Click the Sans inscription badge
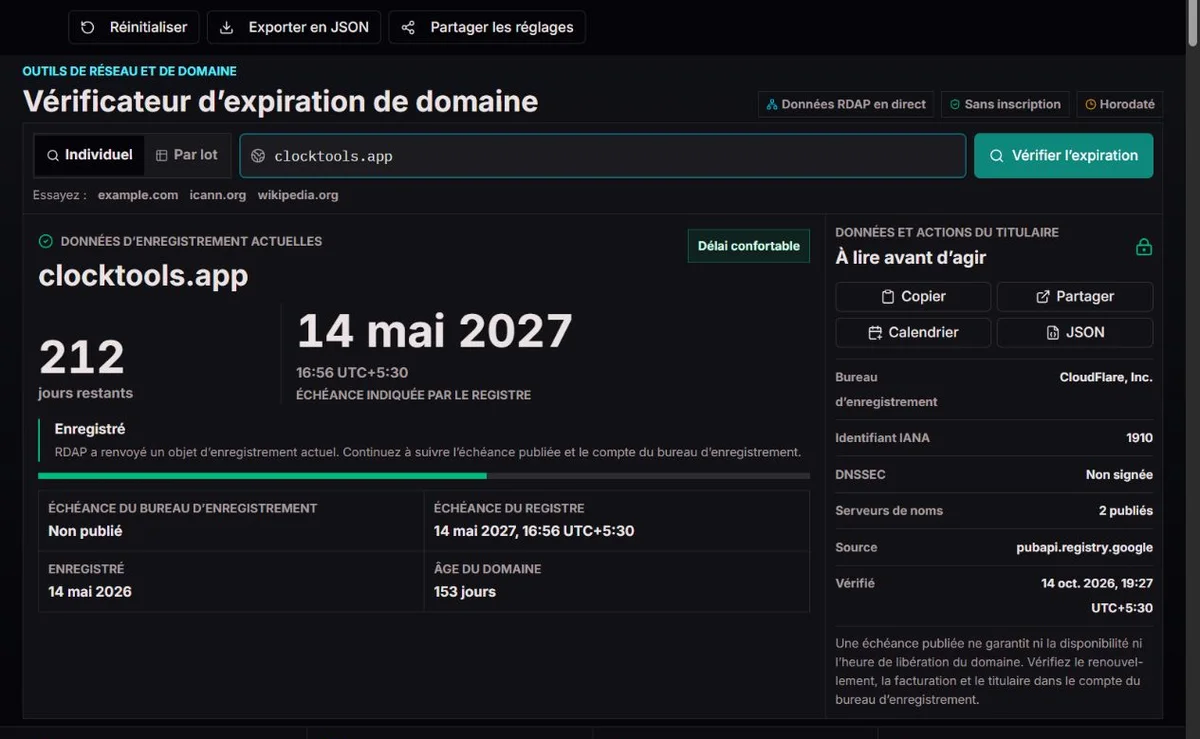 pos(1005,104)
